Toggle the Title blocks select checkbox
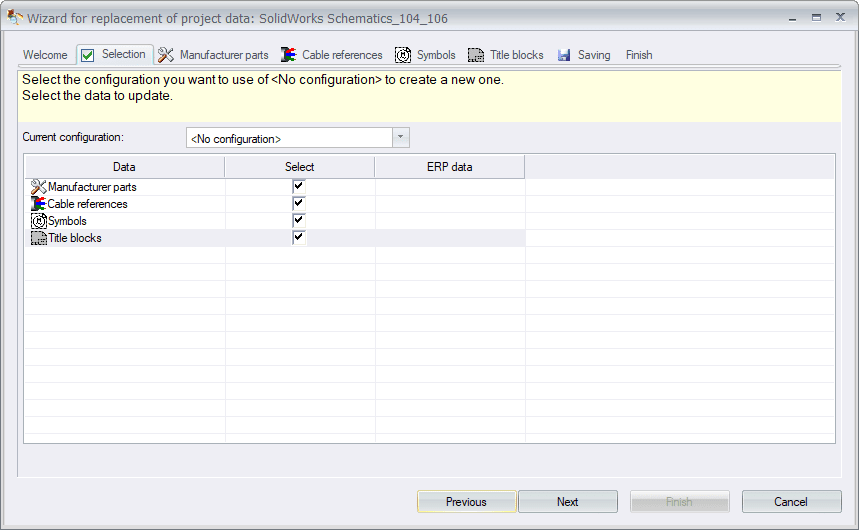The height and width of the screenshot is (530, 859). coord(299,237)
